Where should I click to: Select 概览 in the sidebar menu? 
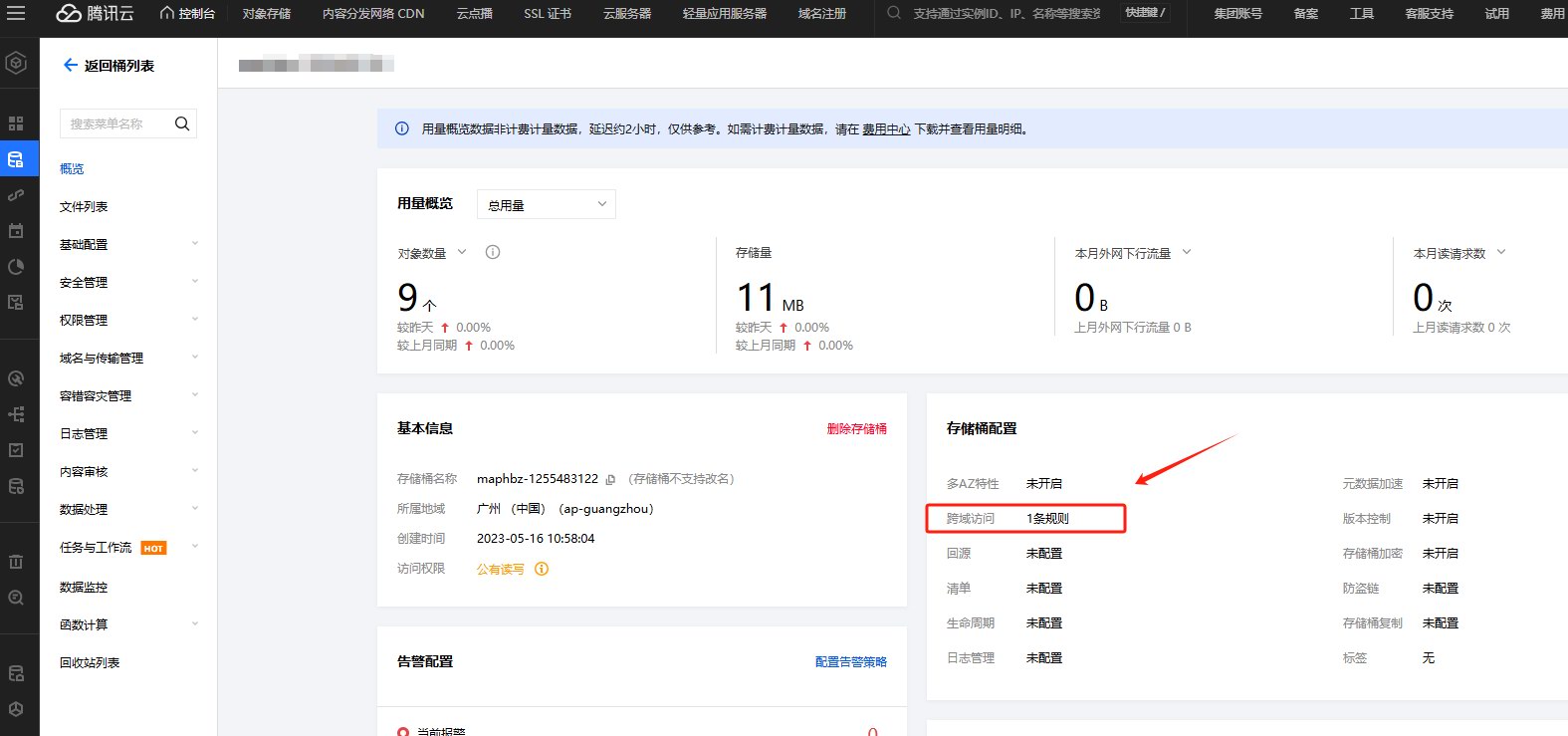click(x=72, y=168)
